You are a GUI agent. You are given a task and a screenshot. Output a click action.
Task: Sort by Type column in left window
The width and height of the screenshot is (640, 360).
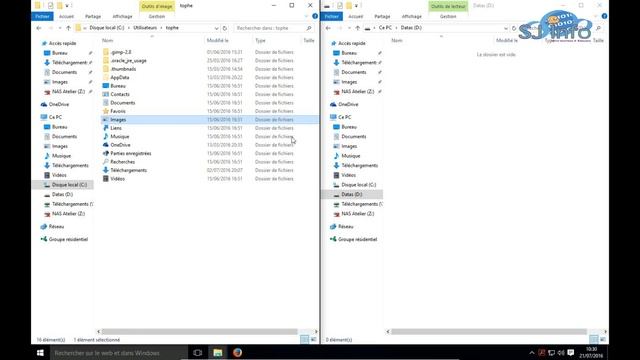pos(260,40)
